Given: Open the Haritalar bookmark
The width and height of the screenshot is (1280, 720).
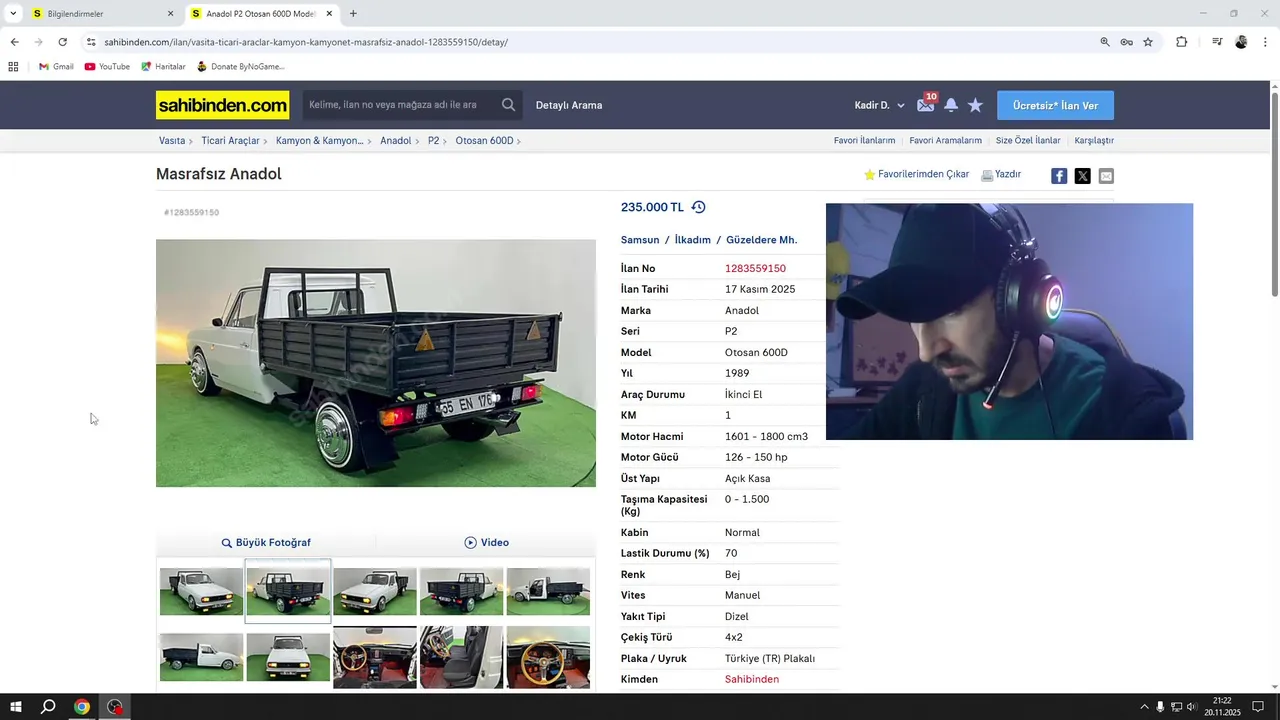Looking at the screenshot, I should pos(163,67).
